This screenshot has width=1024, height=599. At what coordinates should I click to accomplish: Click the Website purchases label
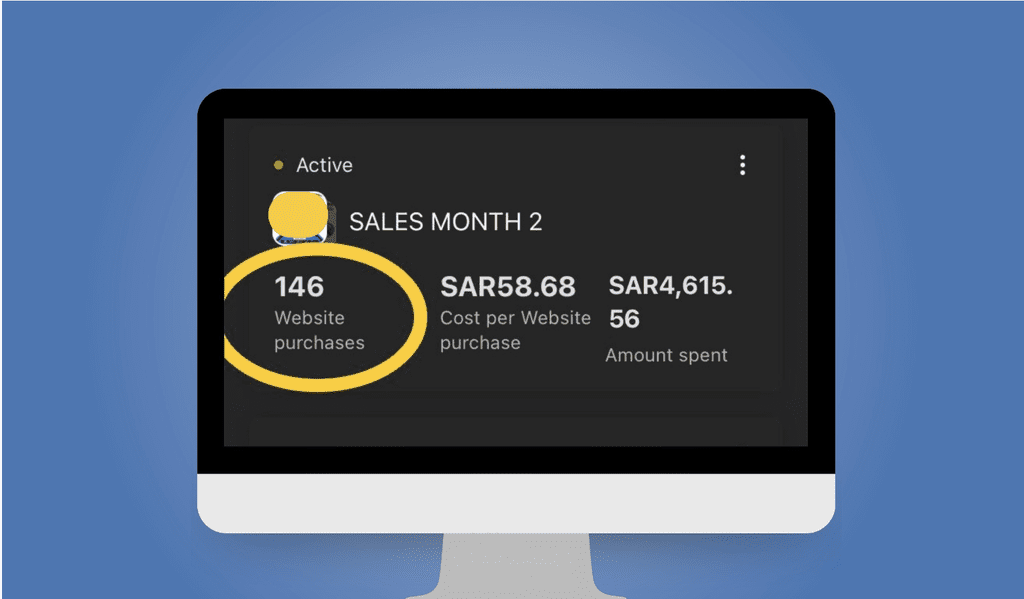click(319, 330)
